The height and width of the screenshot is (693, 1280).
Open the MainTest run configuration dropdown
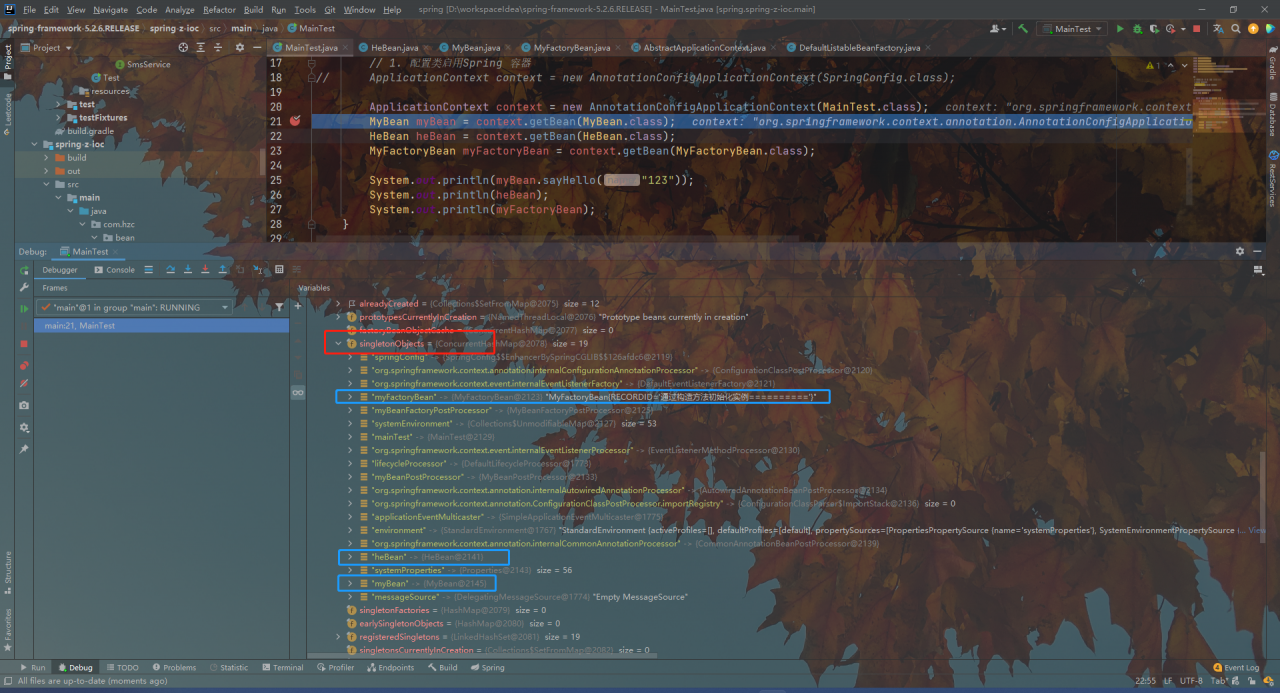[x=1072, y=29]
